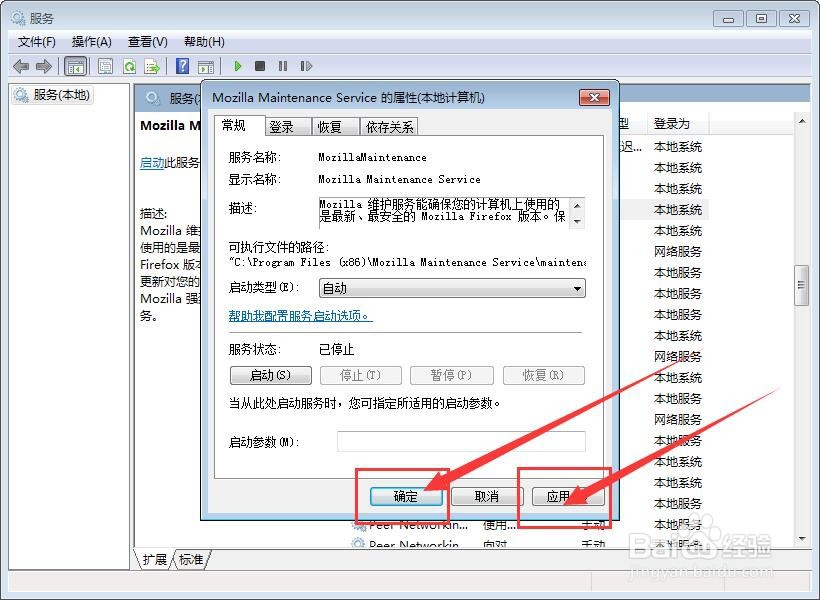This screenshot has width=820, height=600.
Task: Click the 帮助我配置服务启动选项 link
Action: pos(300,315)
